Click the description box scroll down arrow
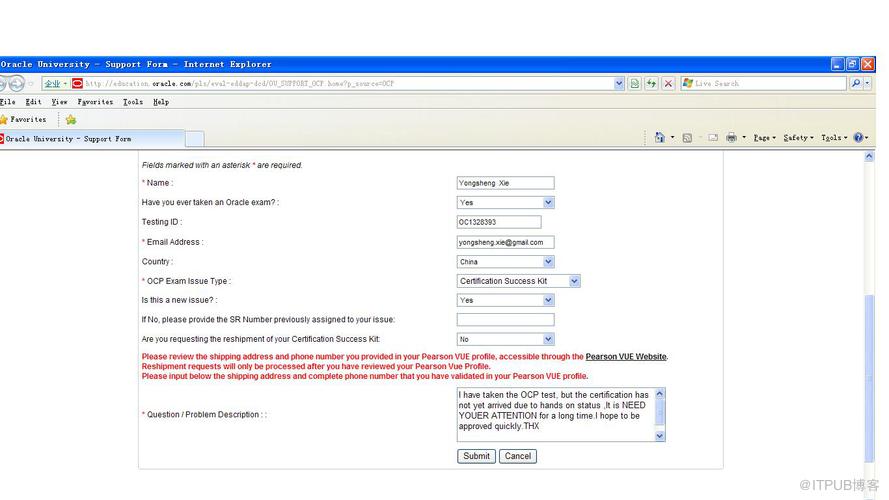Viewport: 889px width, 500px height. (659, 435)
